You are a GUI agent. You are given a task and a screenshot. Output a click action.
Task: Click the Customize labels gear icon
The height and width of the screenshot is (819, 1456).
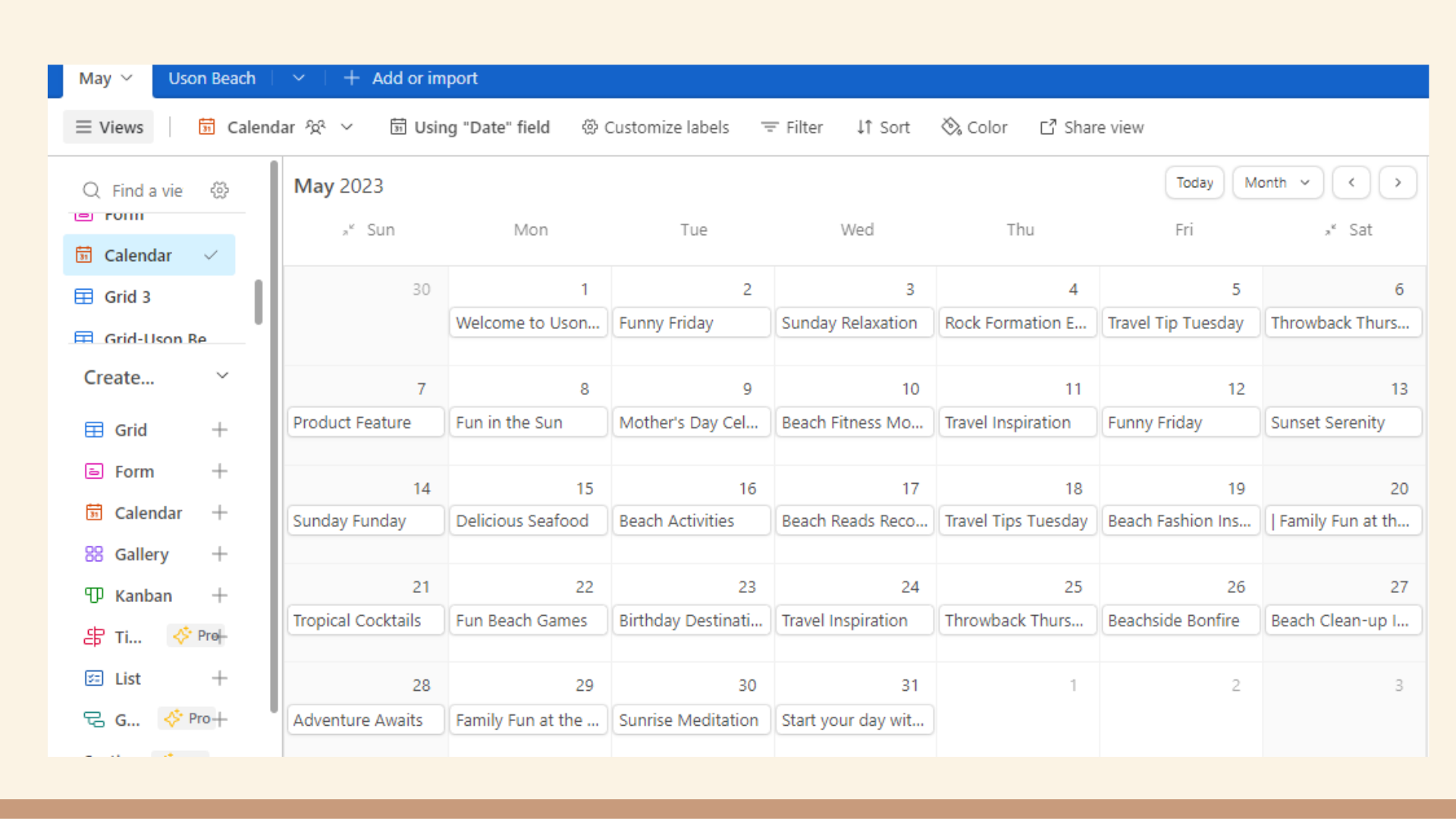pyautogui.click(x=589, y=127)
